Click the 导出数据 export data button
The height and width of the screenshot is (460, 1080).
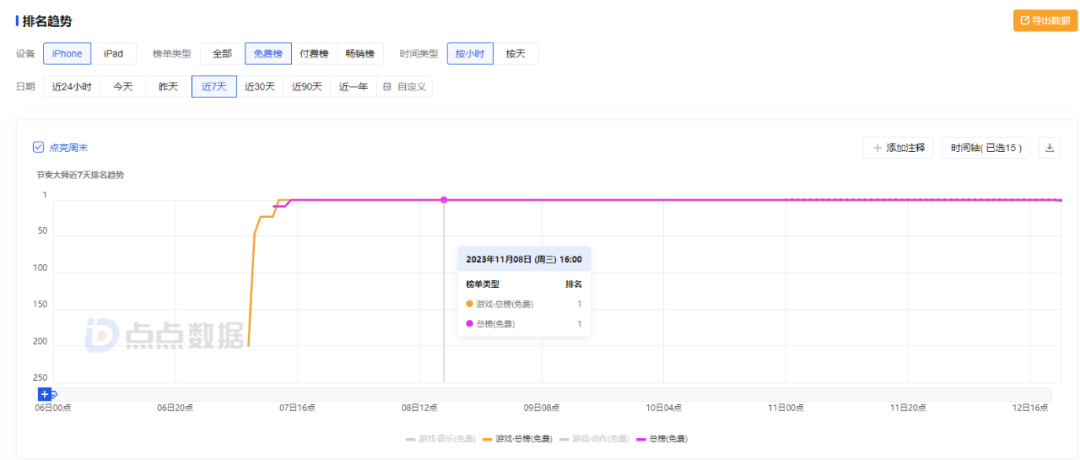pyautogui.click(x=1045, y=21)
